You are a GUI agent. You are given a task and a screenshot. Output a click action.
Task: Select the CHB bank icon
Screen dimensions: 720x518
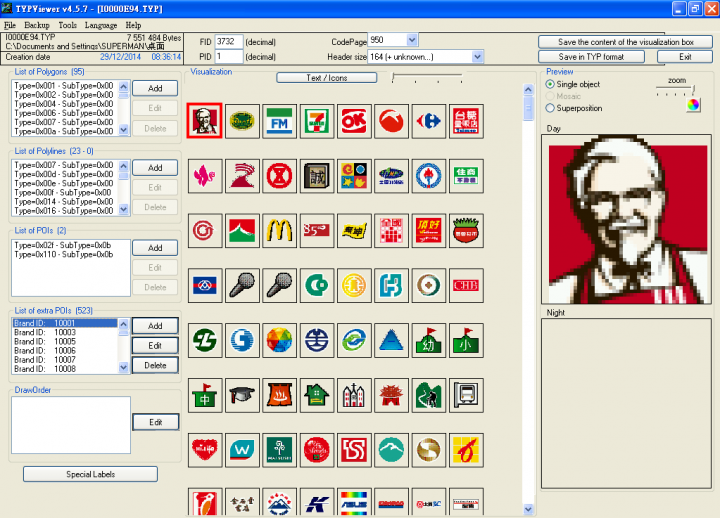coord(466,285)
